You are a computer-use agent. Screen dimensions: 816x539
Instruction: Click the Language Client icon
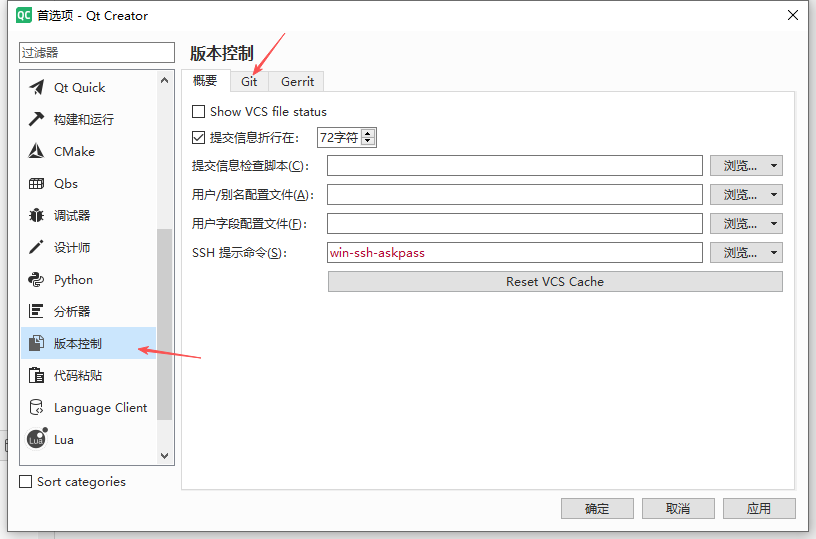[36, 407]
